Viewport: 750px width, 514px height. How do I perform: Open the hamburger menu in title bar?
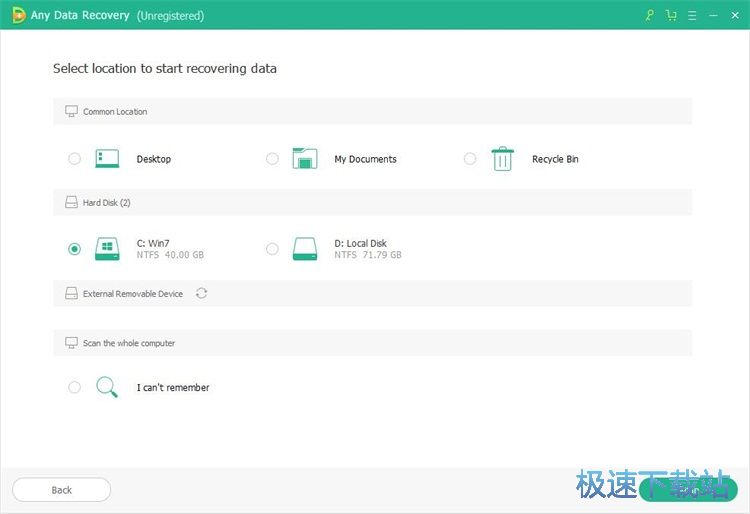690,16
